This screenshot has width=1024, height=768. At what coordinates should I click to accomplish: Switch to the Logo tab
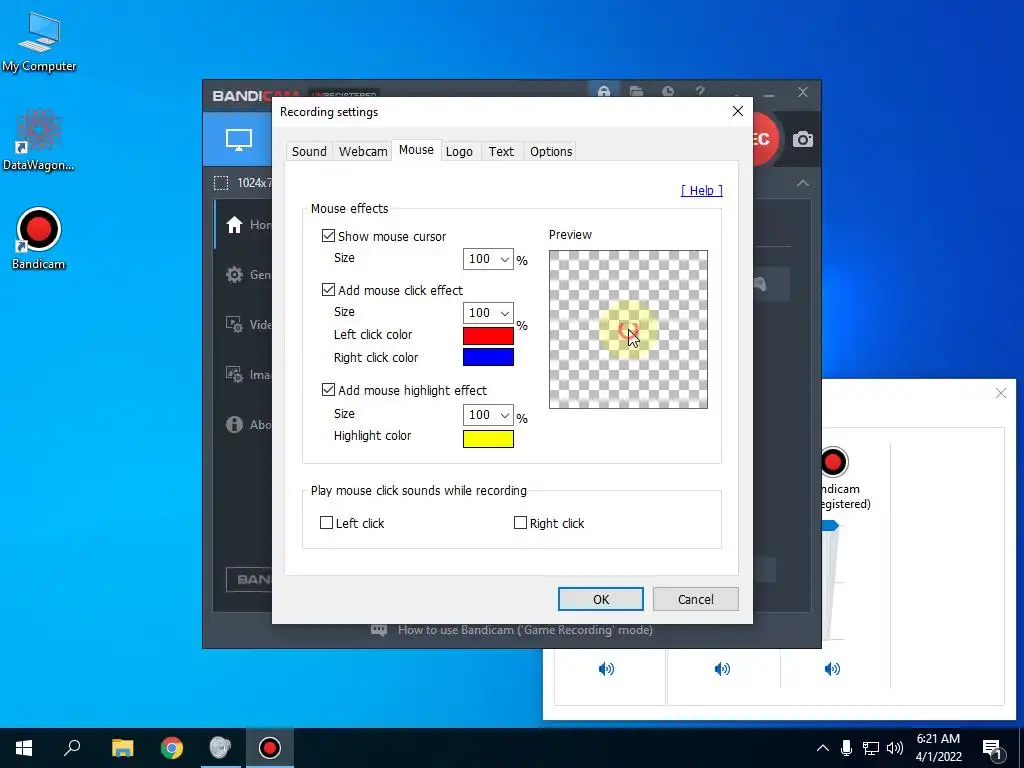(x=459, y=152)
